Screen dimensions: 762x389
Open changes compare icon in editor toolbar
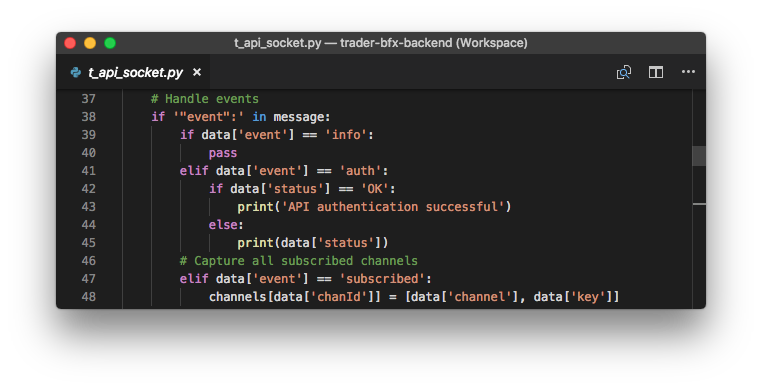click(x=623, y=72)
